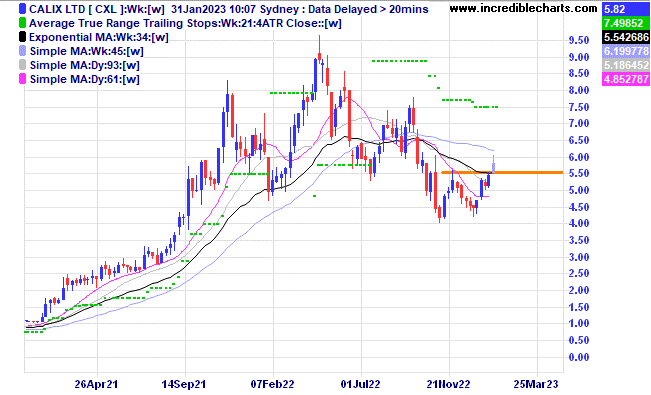Click the 8.00 price axis label
Screen dimensions: 651x395
tap(579, 90)
